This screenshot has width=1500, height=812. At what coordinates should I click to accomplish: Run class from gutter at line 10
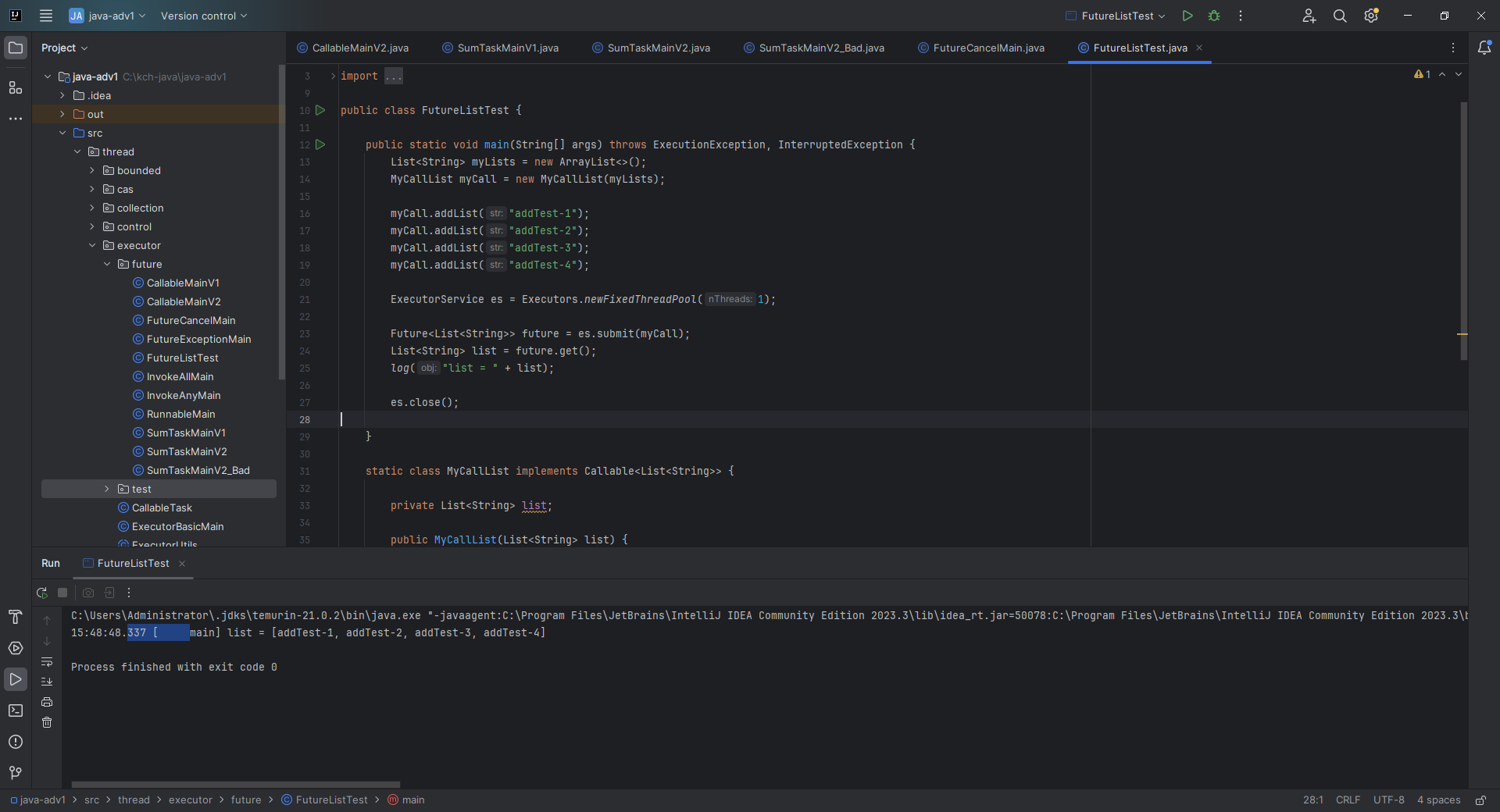[320, 110]
